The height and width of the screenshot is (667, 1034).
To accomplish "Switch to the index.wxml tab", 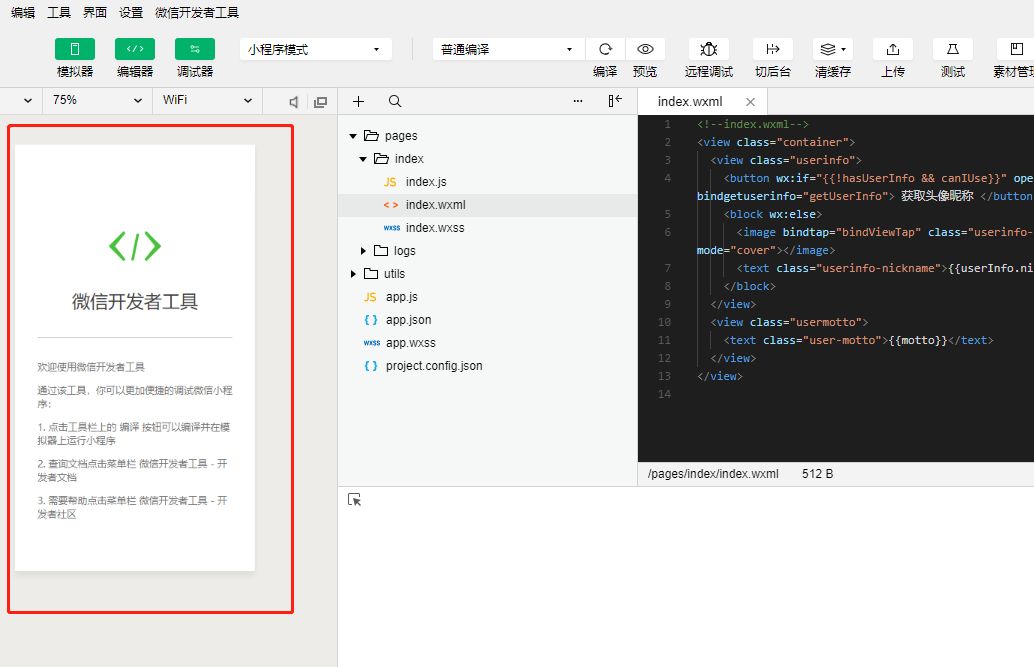I will coord(690,102).
